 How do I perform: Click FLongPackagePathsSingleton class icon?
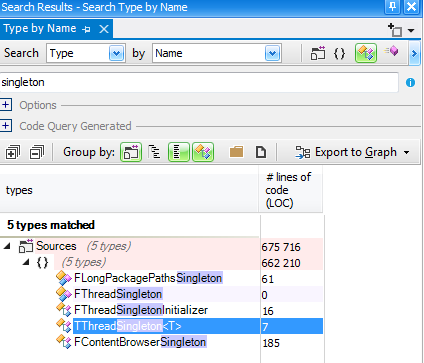(64, 277)
